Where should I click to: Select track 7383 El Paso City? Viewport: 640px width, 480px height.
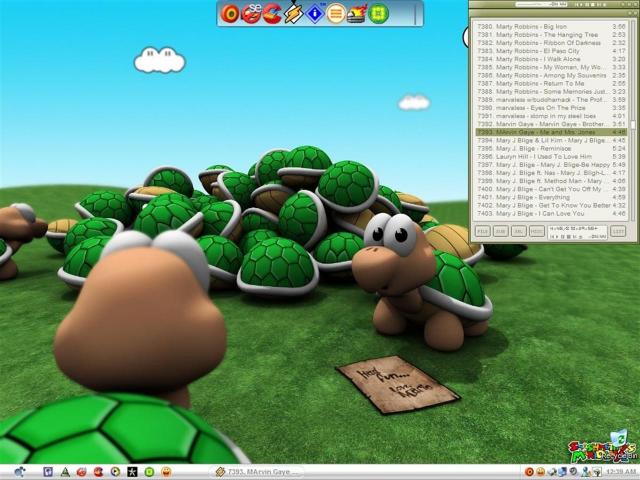pyautogui.click(x=551, y=51)
